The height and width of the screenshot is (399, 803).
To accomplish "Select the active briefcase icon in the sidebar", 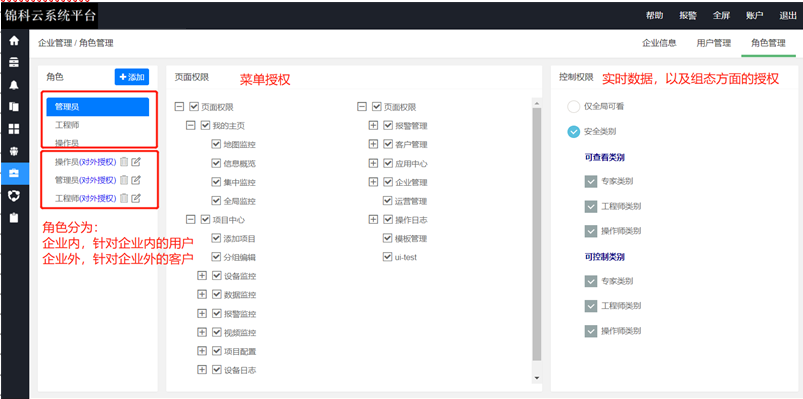I will pos(14,173).
